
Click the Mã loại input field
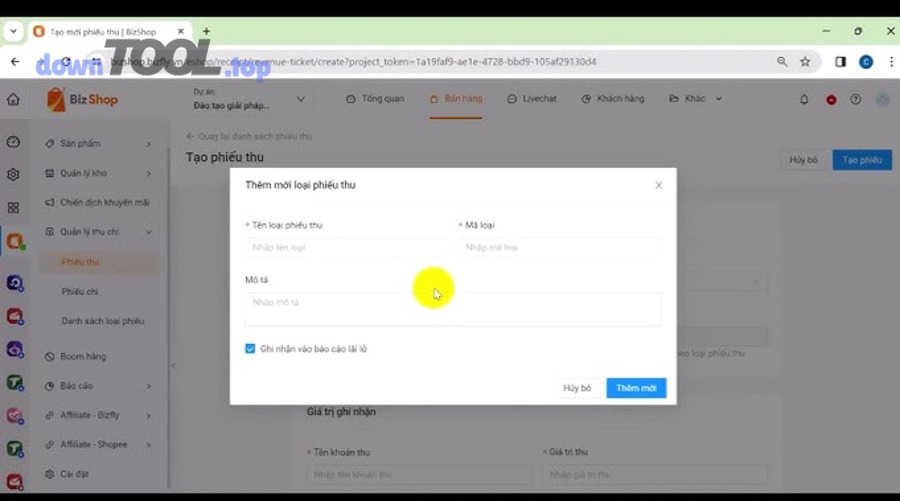click(558, 247)
